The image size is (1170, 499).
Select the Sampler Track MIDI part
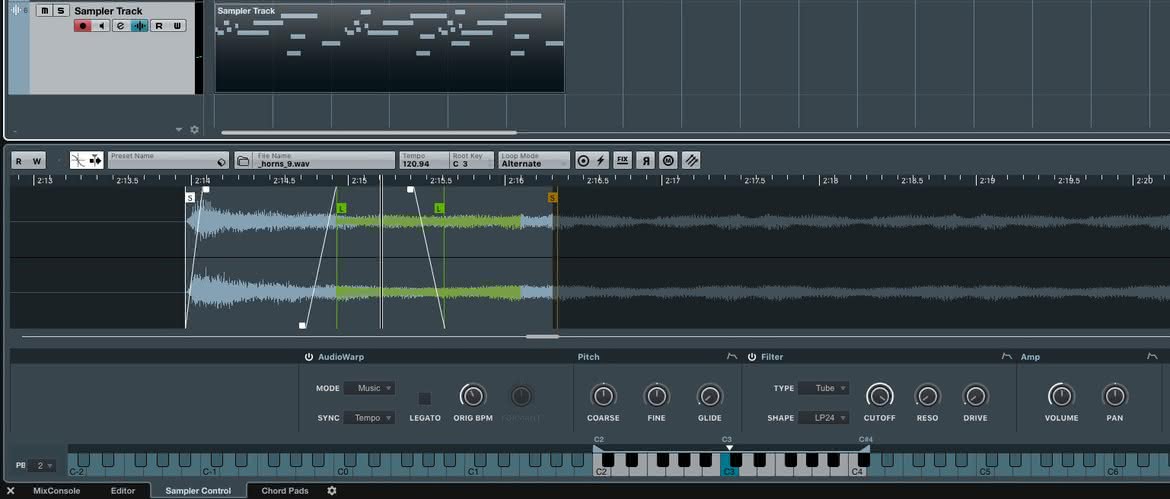click(x=390, y=48)
